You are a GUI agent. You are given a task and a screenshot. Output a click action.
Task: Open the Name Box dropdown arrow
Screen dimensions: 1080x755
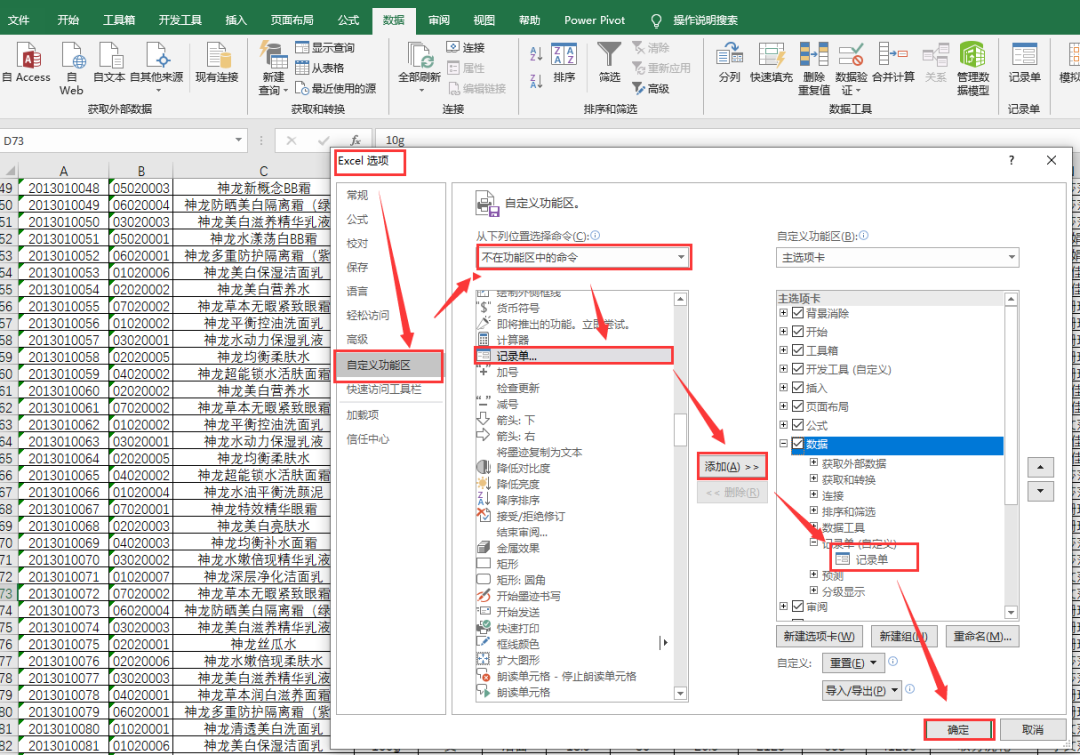tap(238, 140)
